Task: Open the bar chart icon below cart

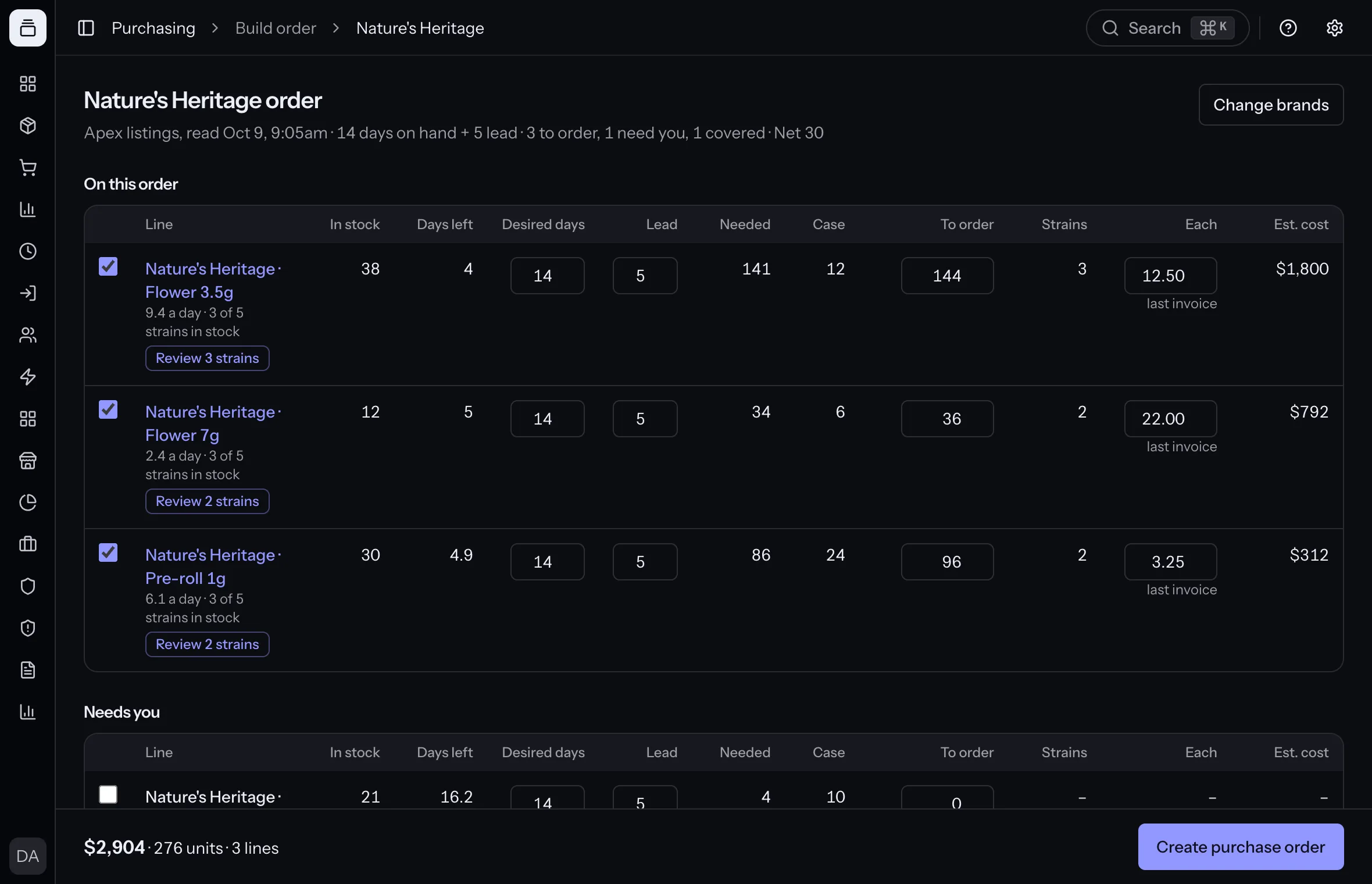Action: point(28,209)
